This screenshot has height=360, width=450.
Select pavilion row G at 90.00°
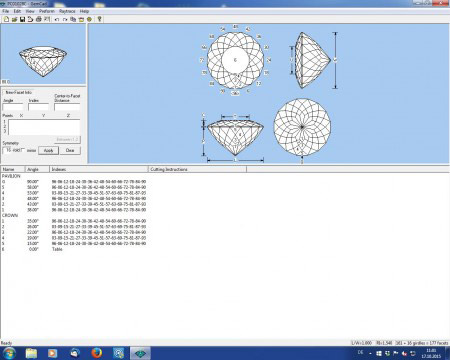(74, 182)
